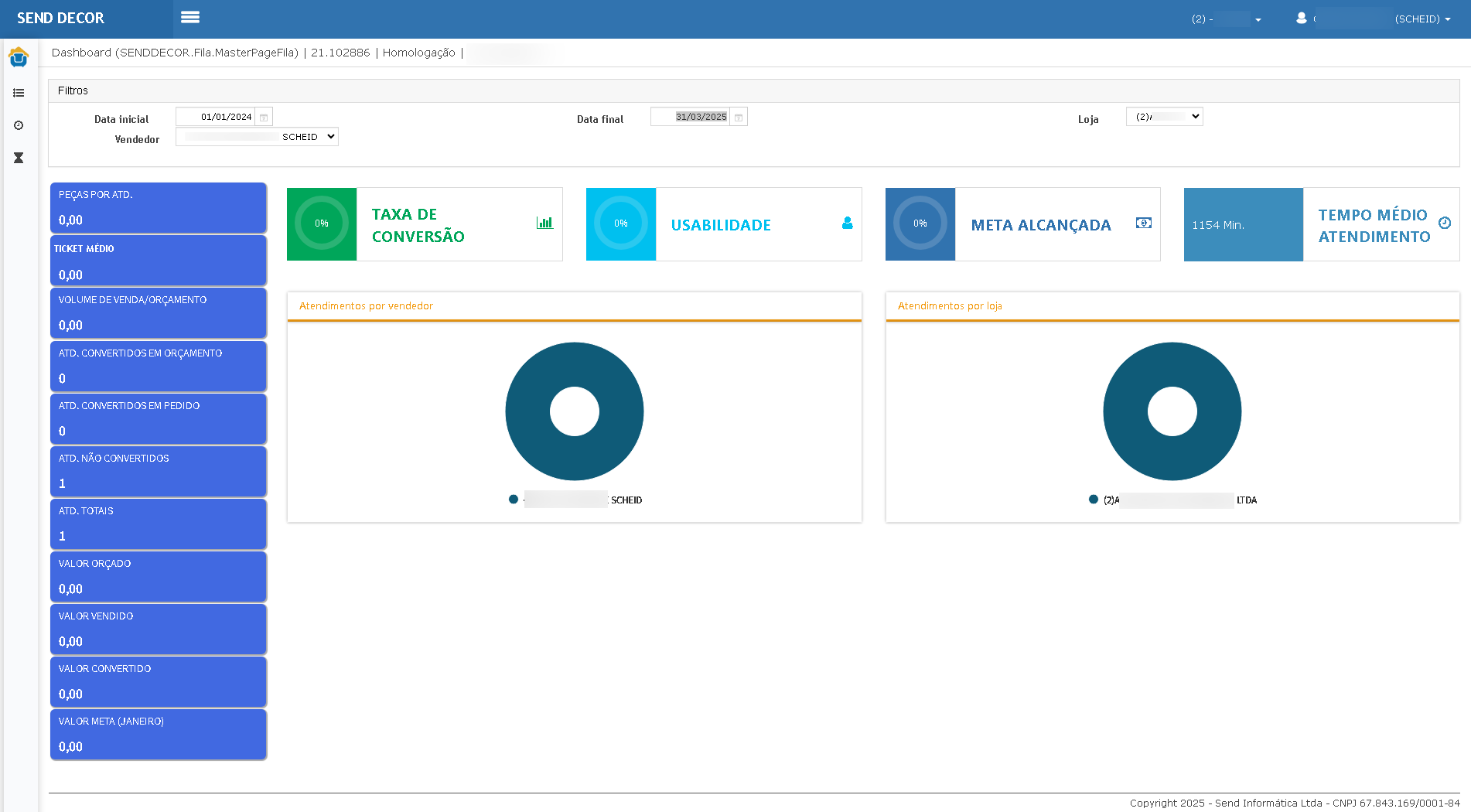
Task: Click the META ALCANÇADA label
Action: coord(1041,225)
